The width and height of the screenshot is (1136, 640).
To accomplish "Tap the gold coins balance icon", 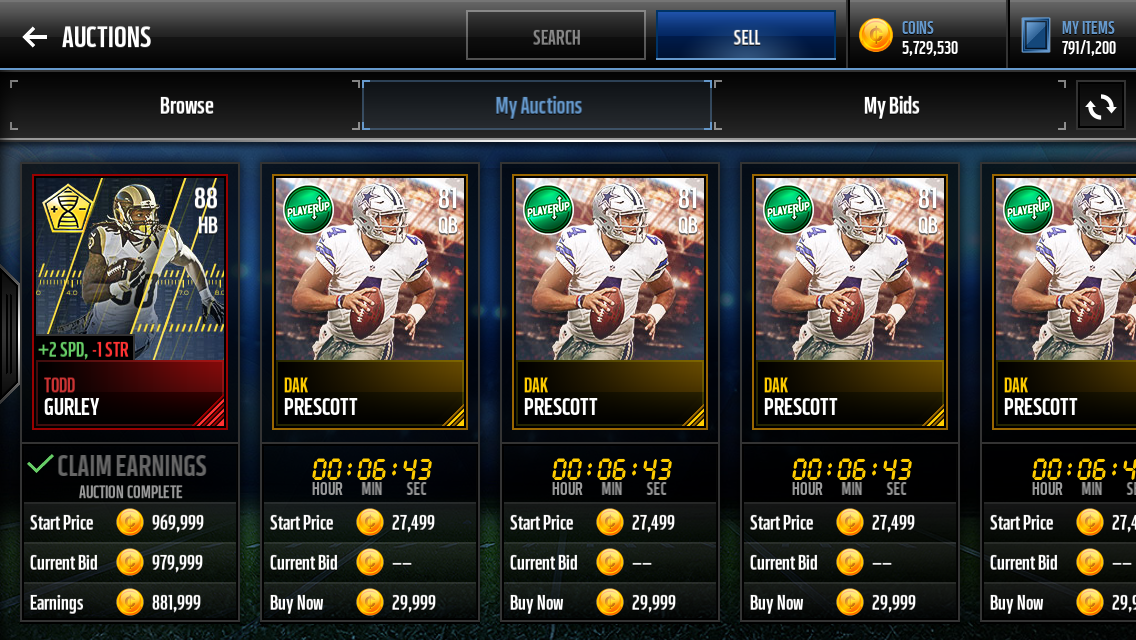I will tap(875, 36).
